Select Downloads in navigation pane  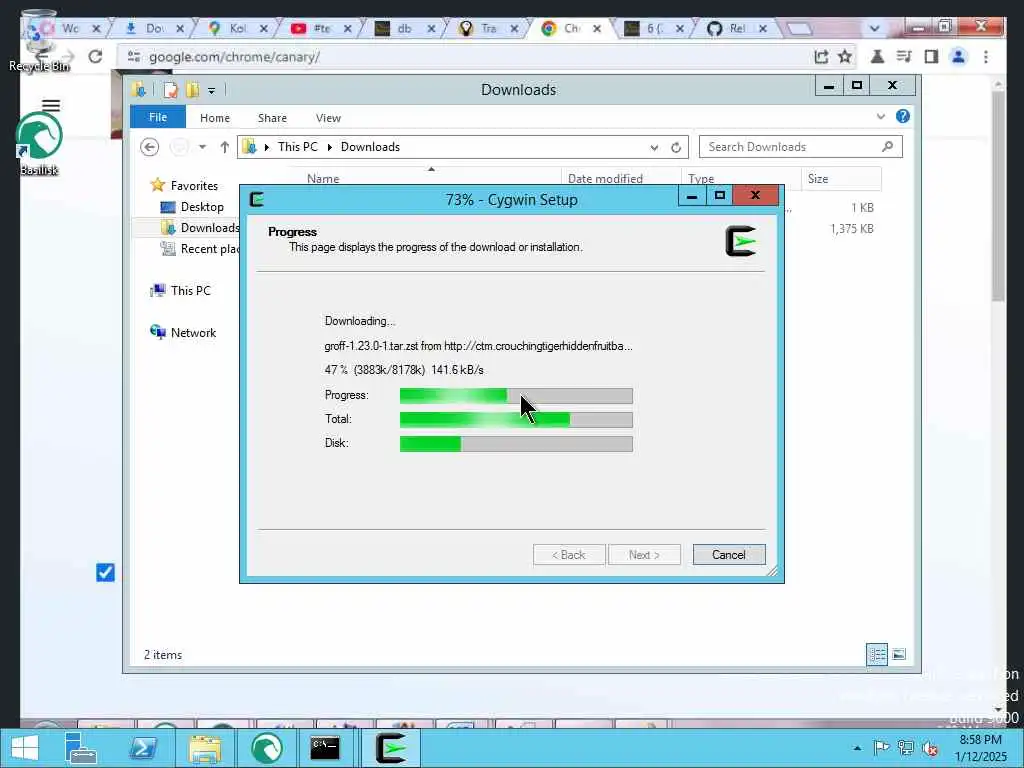coord(210,228)
